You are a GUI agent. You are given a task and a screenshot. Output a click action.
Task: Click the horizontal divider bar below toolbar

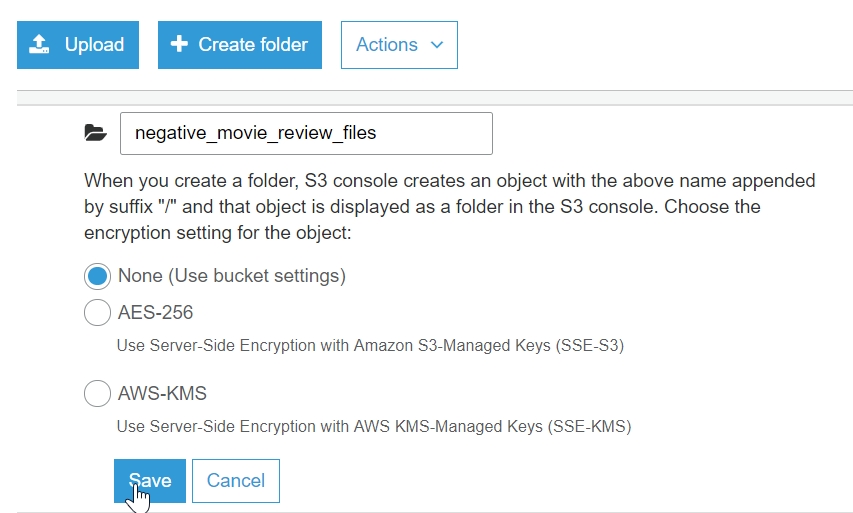(434, 98)
